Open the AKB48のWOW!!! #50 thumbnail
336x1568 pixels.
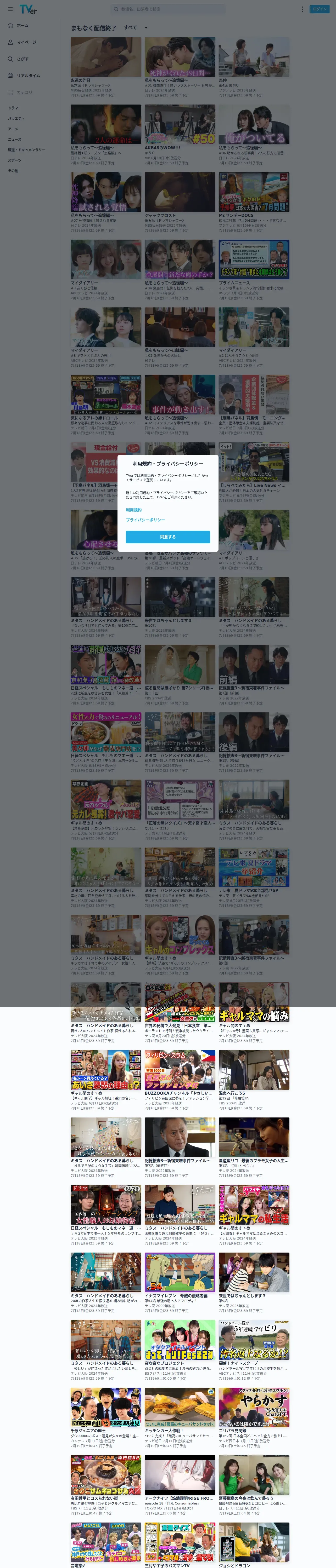[180, 125]
